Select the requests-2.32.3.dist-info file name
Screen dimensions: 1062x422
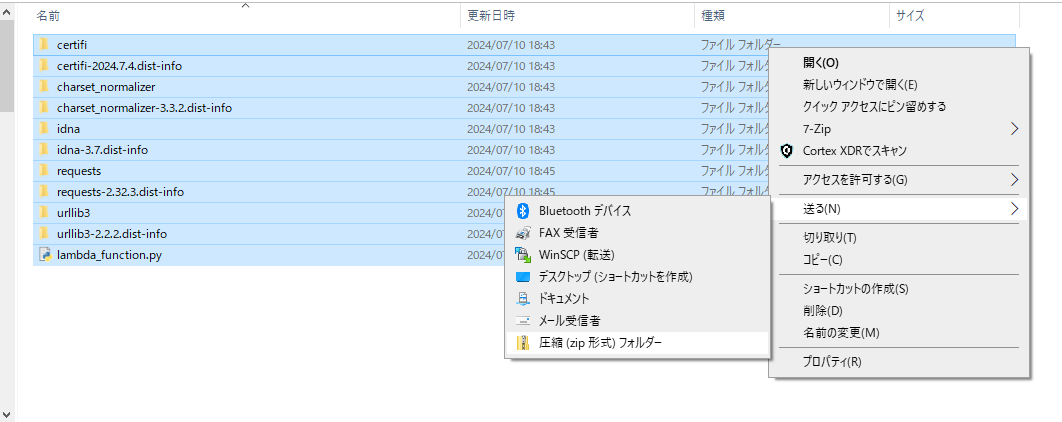[x=121, y=192]
